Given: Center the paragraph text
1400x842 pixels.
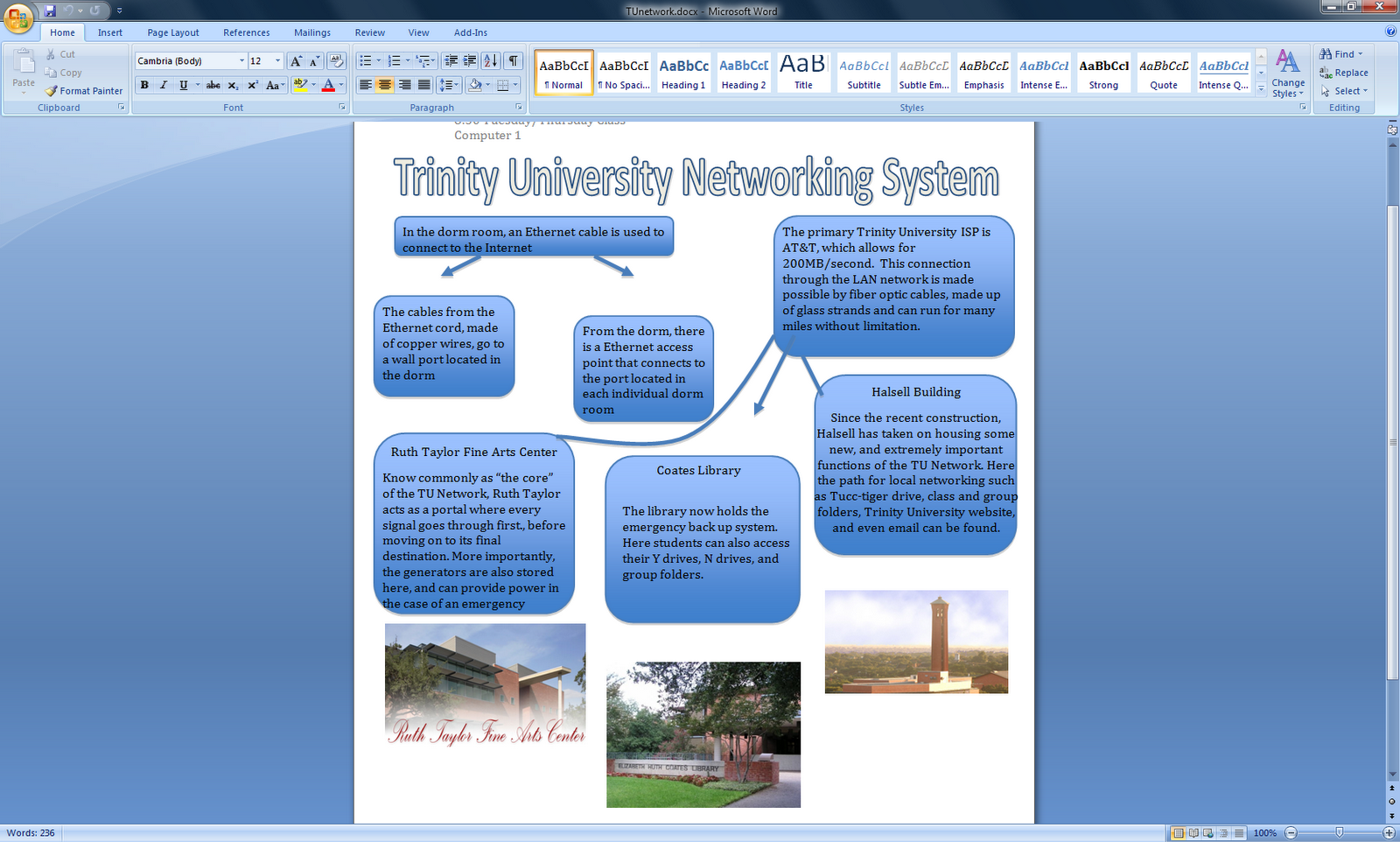Looking at the screenshot, I should pos(384,85).
